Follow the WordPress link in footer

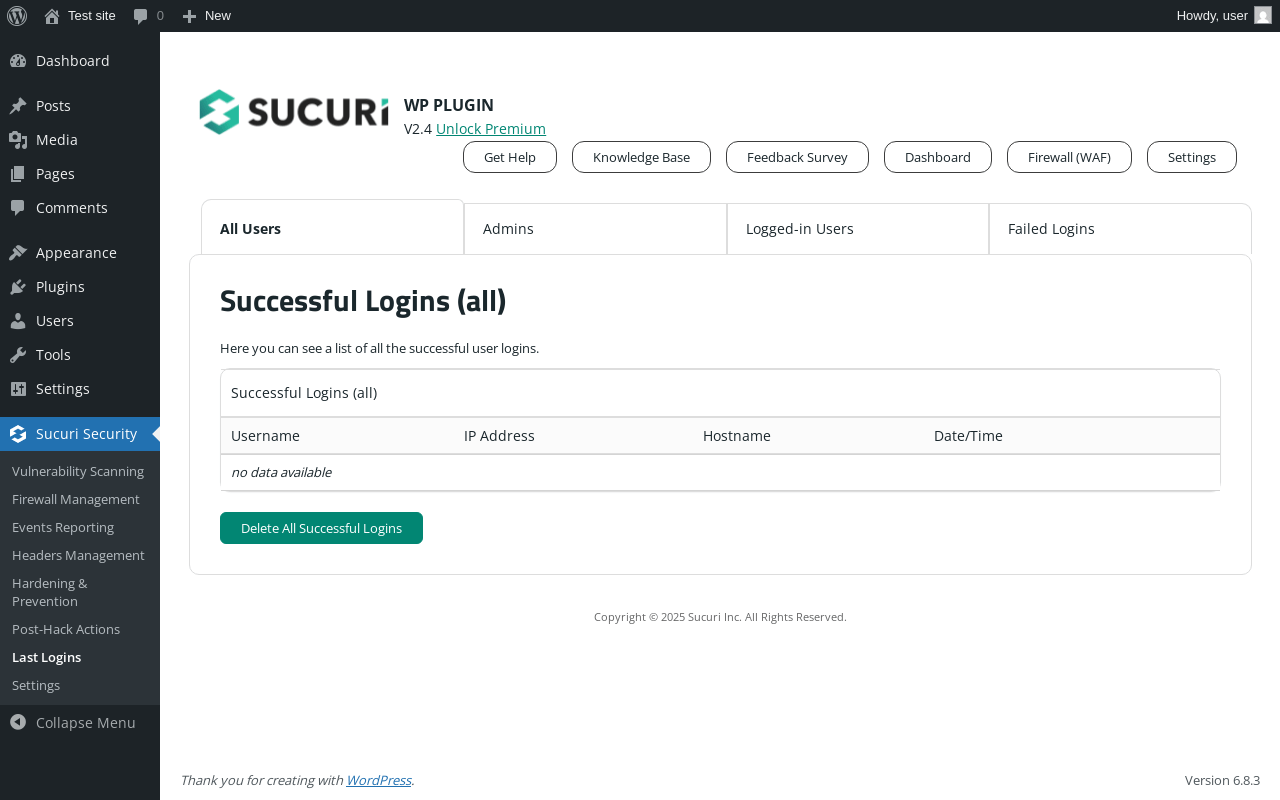click(x=379, y=780)
